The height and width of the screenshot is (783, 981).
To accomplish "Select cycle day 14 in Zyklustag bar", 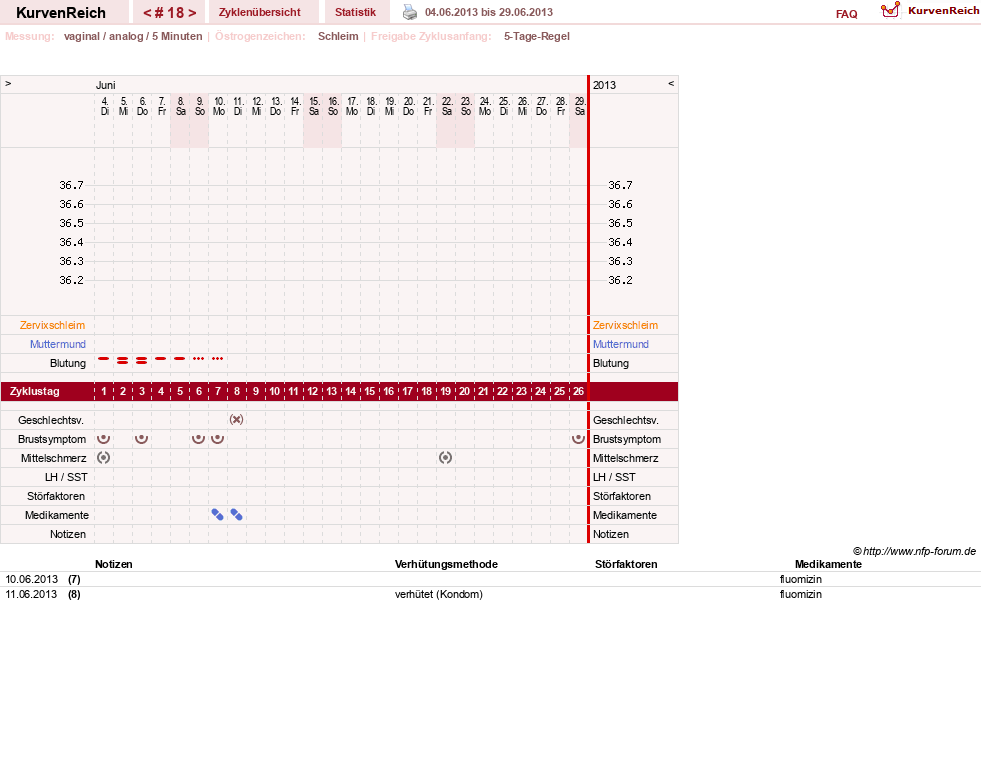I will coord(350,392).
